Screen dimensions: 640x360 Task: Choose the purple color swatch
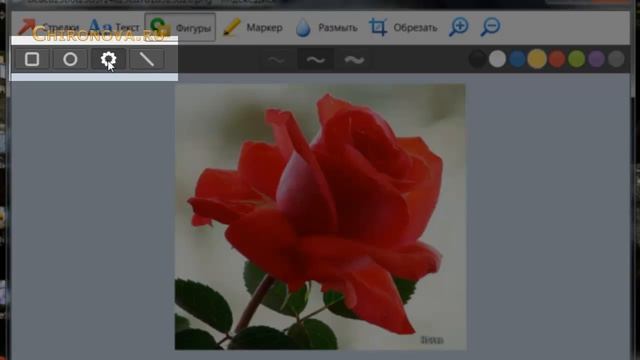[x=597, y=59]
